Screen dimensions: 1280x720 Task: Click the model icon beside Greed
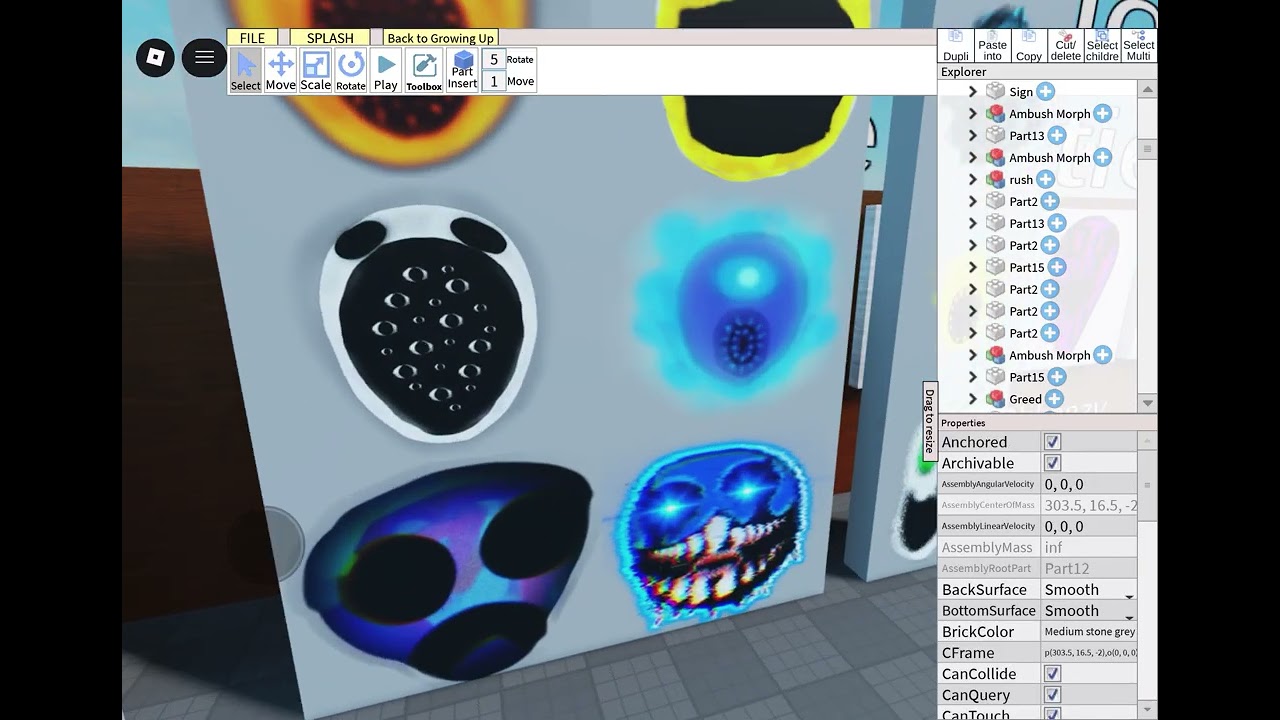(x=995, y=399)
